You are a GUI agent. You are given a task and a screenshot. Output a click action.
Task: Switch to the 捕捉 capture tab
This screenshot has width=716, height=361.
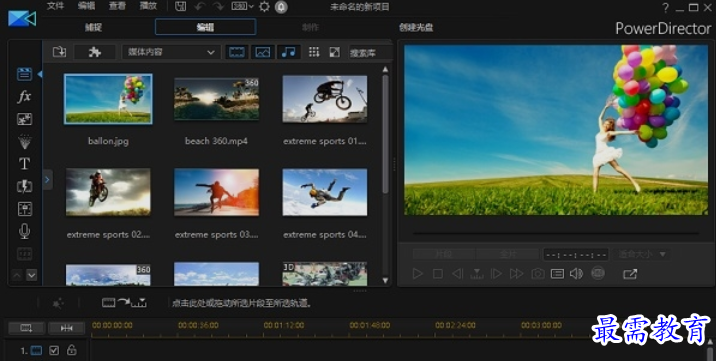click(x=94, y=27)
